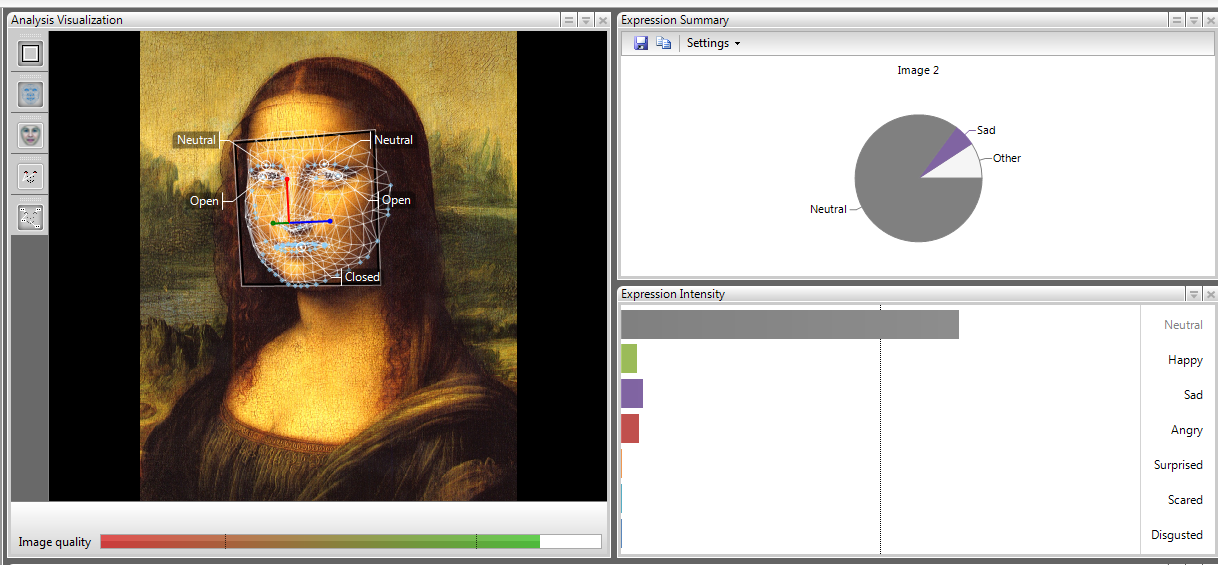Click the 'Other' pie chart label

[x=1007, y=158]
